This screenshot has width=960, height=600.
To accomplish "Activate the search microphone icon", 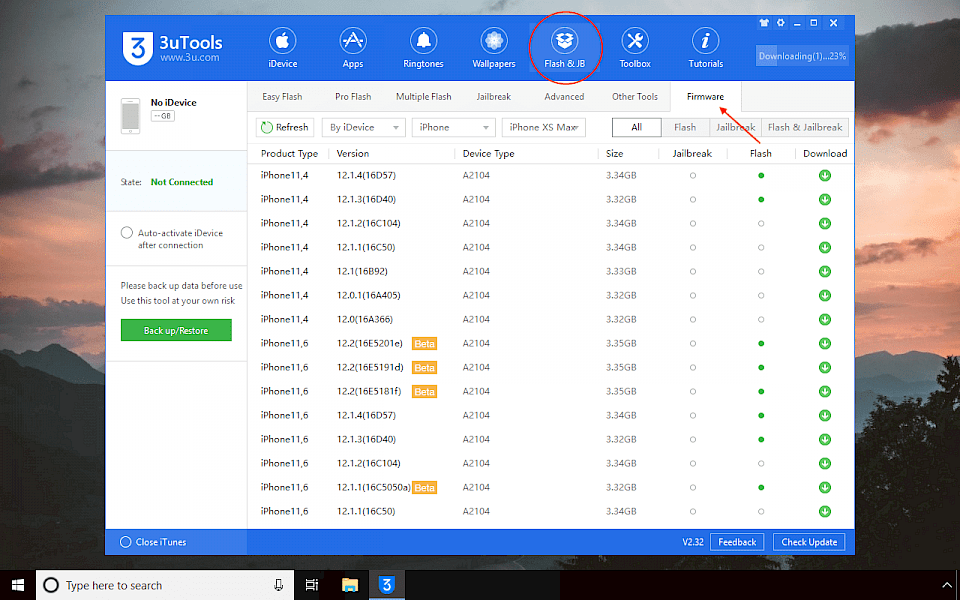I will coord(279,585).
